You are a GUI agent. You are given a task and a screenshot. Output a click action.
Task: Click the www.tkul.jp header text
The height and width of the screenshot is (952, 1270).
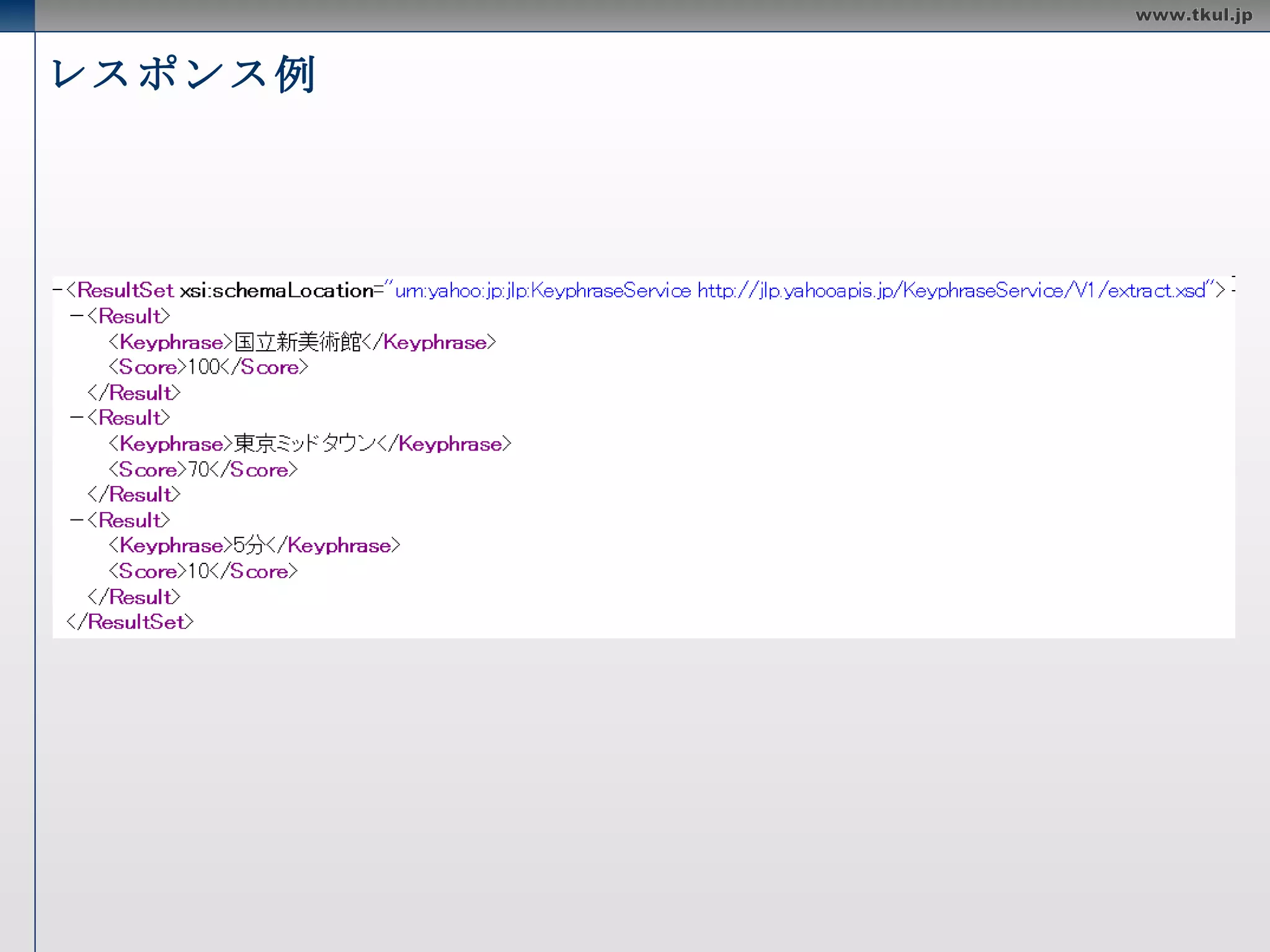click(x=1194, y=15)
